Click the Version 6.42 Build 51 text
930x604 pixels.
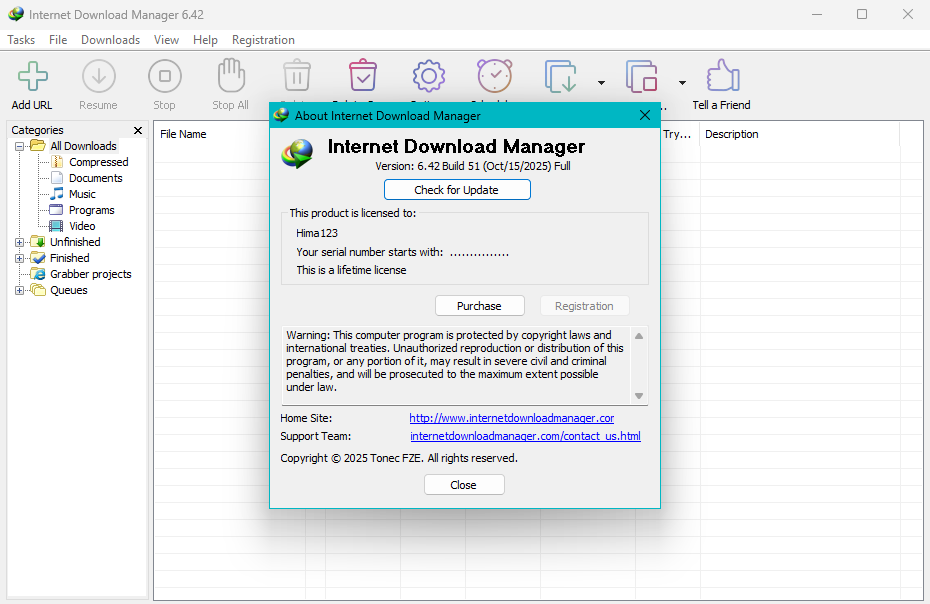point(473,166)
